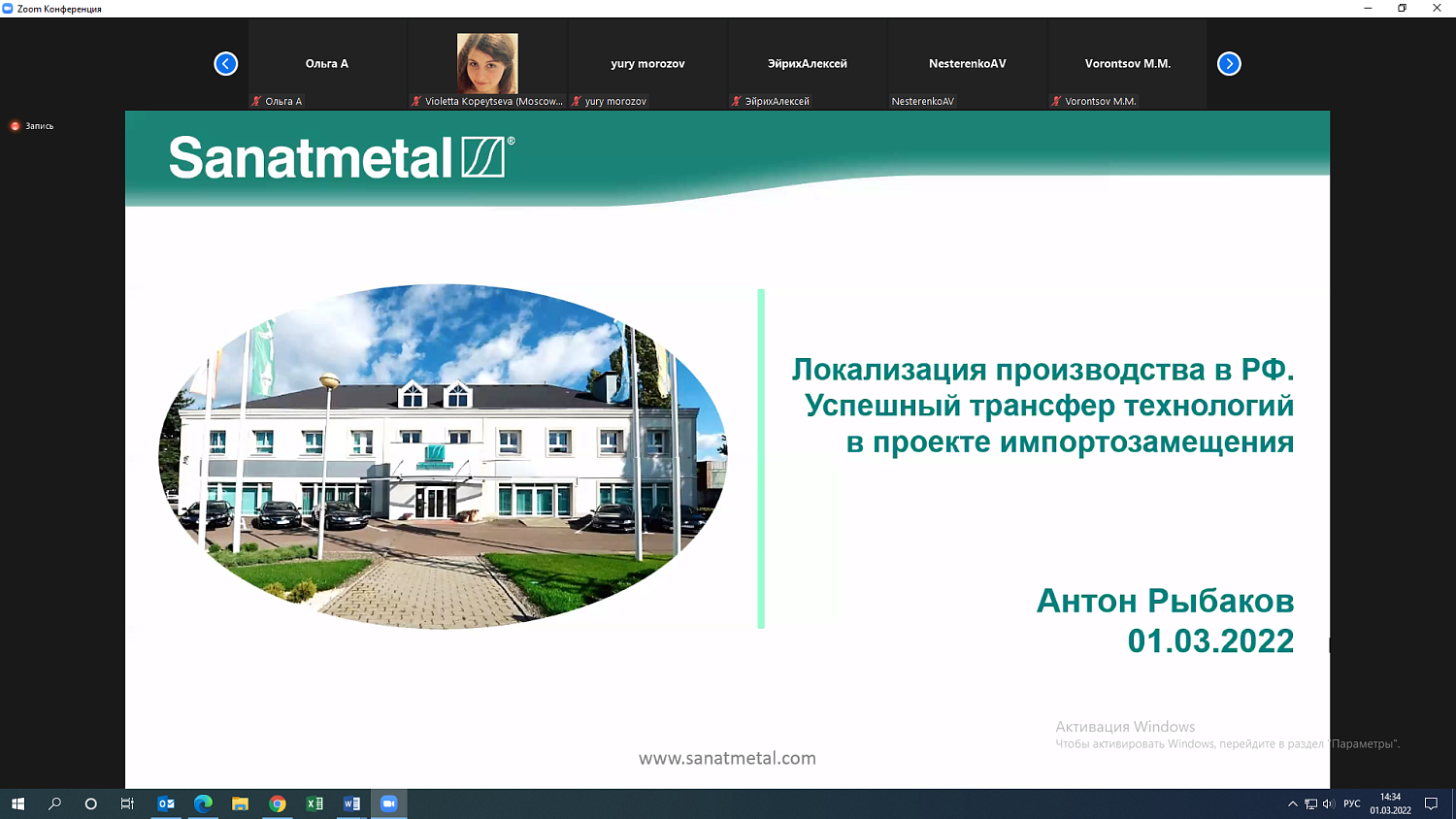This screenshot has width=1456, height=819.
Task: Show previous participants with left arrow
Action: pos(225,64)
